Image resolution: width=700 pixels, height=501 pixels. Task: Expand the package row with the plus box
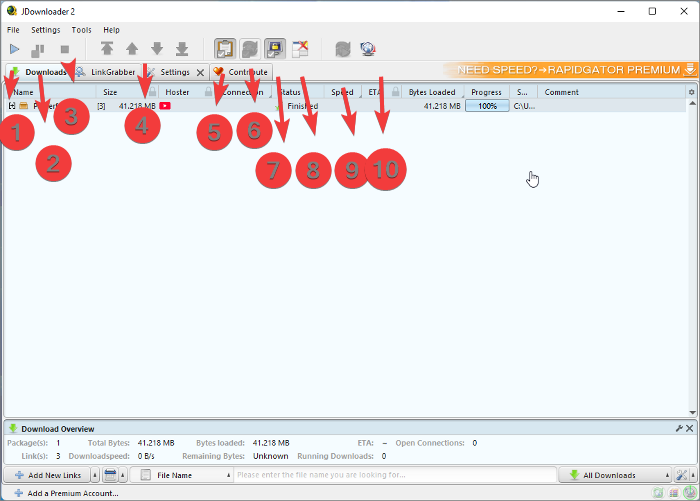coord(12,106)
